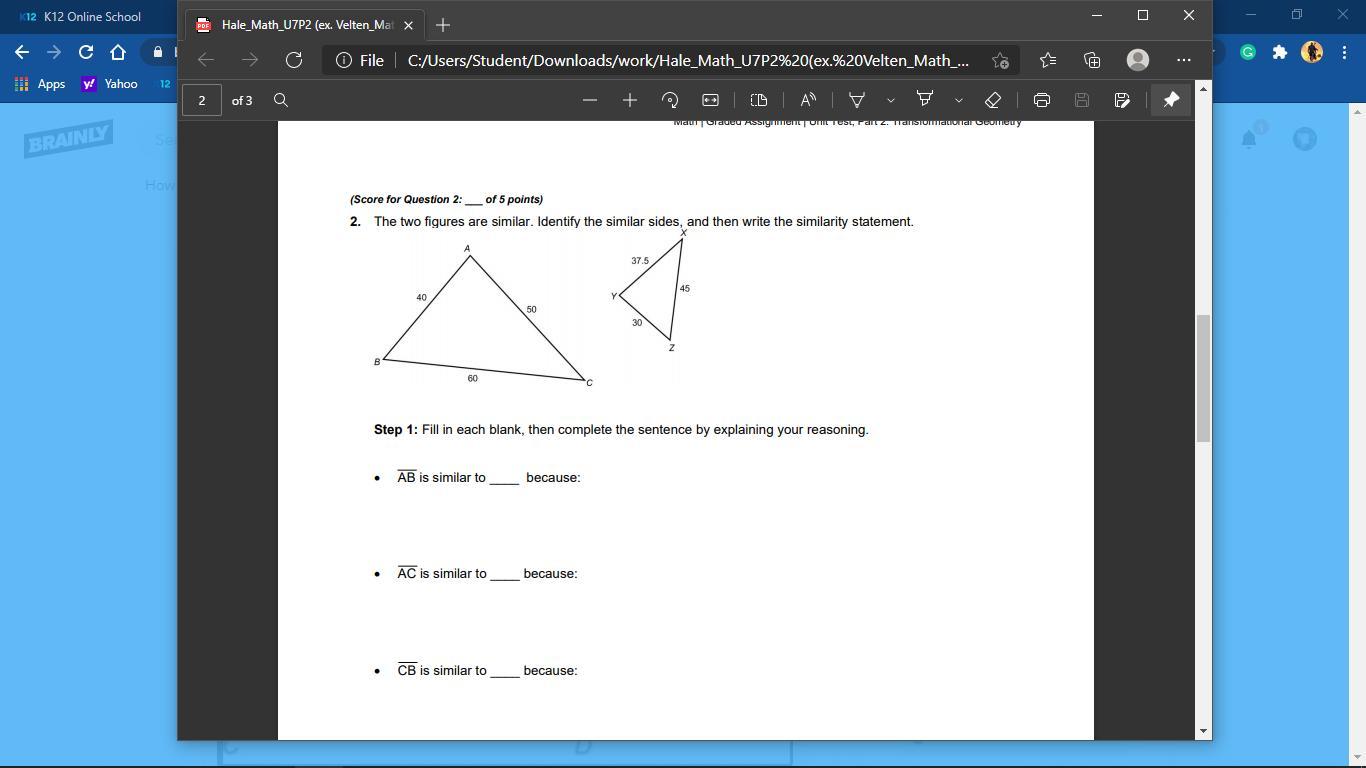
Task: Select the Highlight tool
Action: [925, 100]
